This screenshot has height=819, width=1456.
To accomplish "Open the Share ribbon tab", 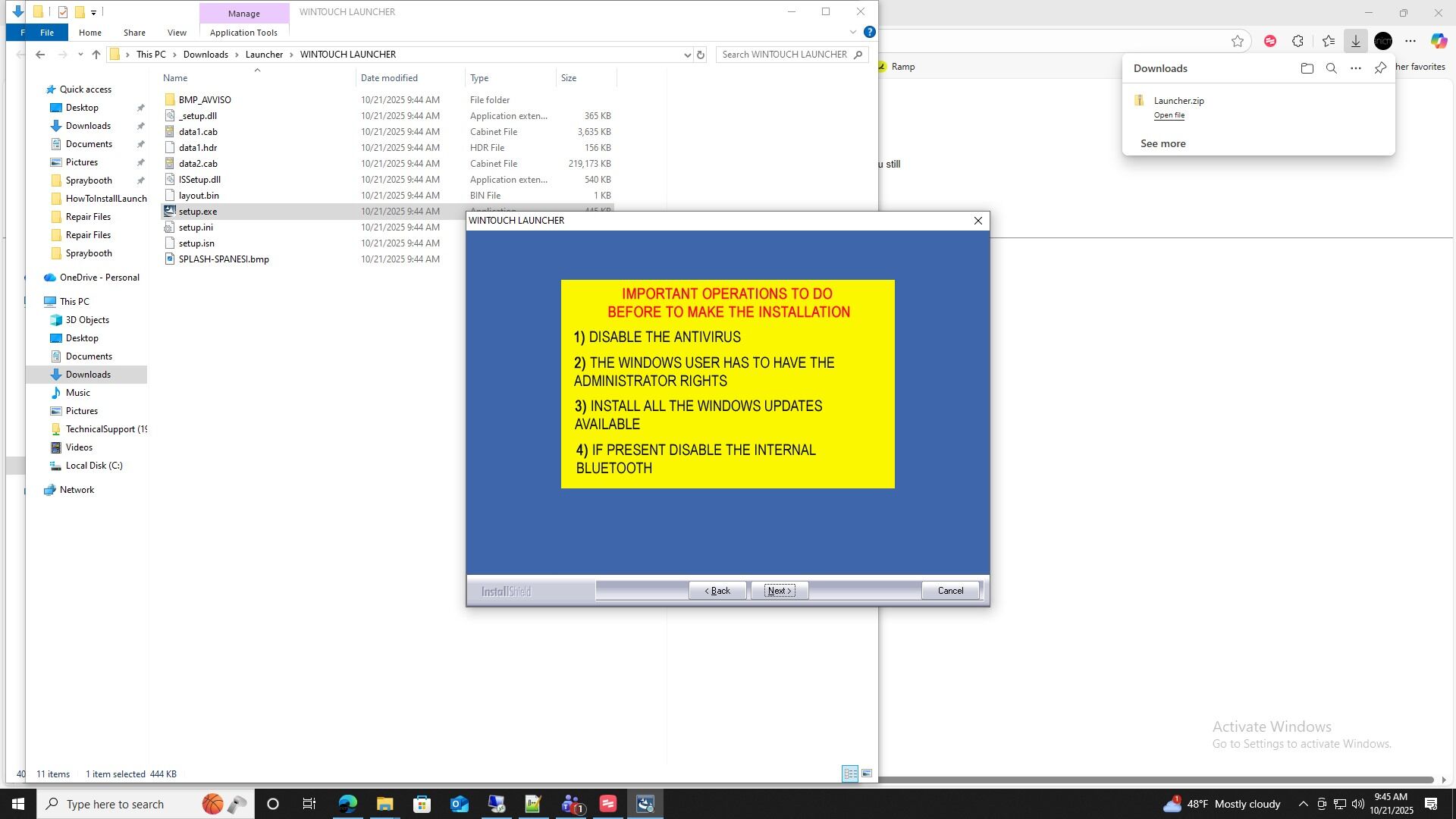I will [x=134, y=33].
